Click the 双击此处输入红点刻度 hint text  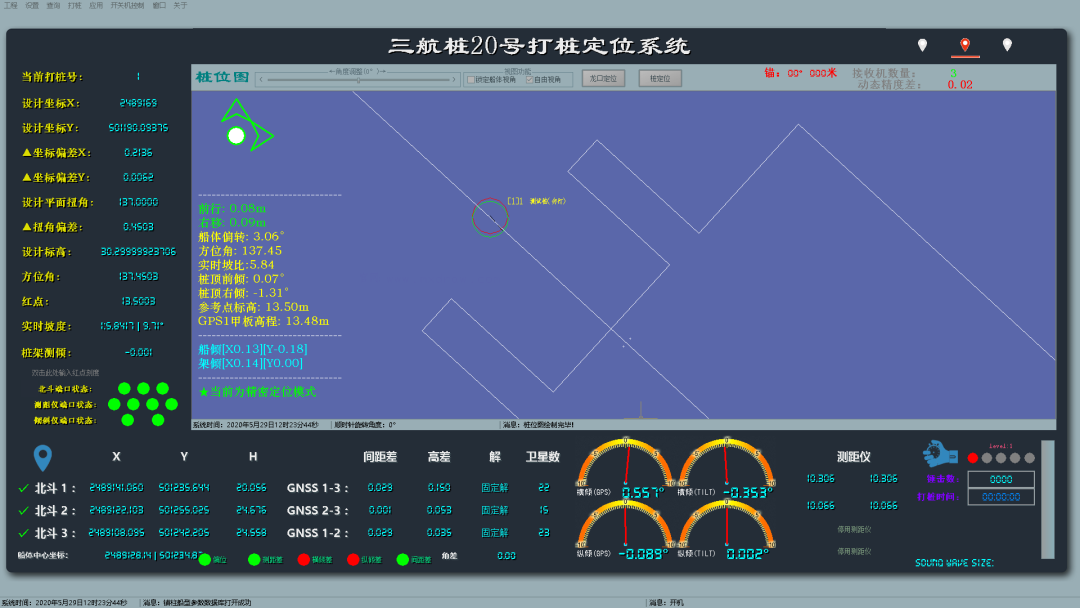pos(65,373)
